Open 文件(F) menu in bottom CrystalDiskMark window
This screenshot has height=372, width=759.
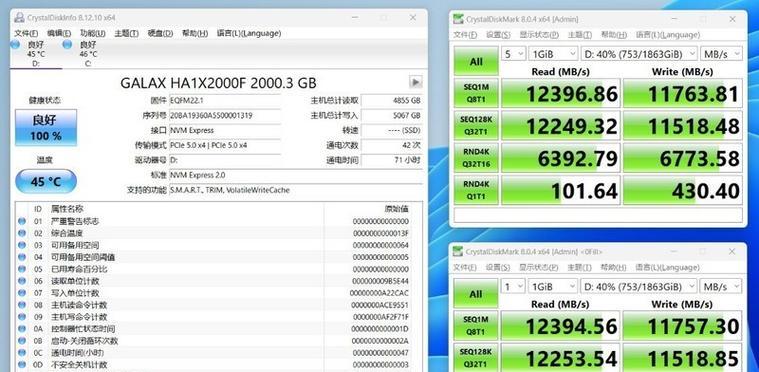[465, 268]
